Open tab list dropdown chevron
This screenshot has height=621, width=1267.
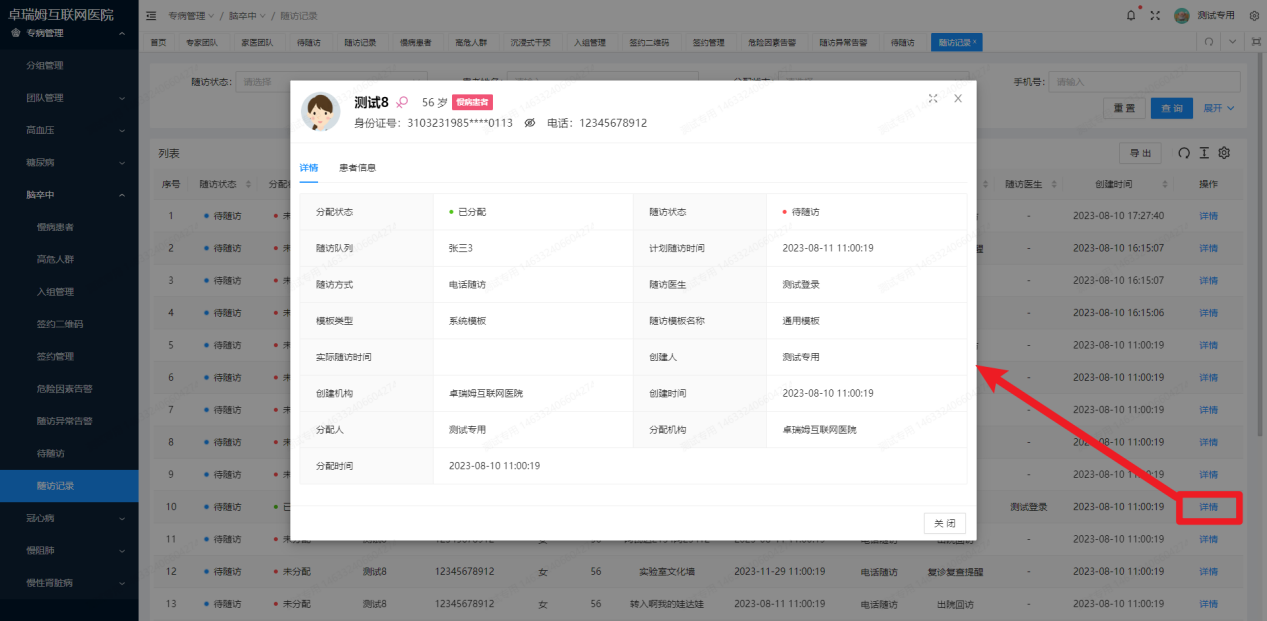[x=1233, y=42]
